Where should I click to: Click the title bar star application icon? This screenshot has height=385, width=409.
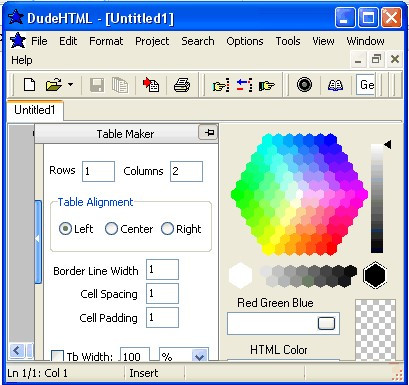[x=15, y=17]
